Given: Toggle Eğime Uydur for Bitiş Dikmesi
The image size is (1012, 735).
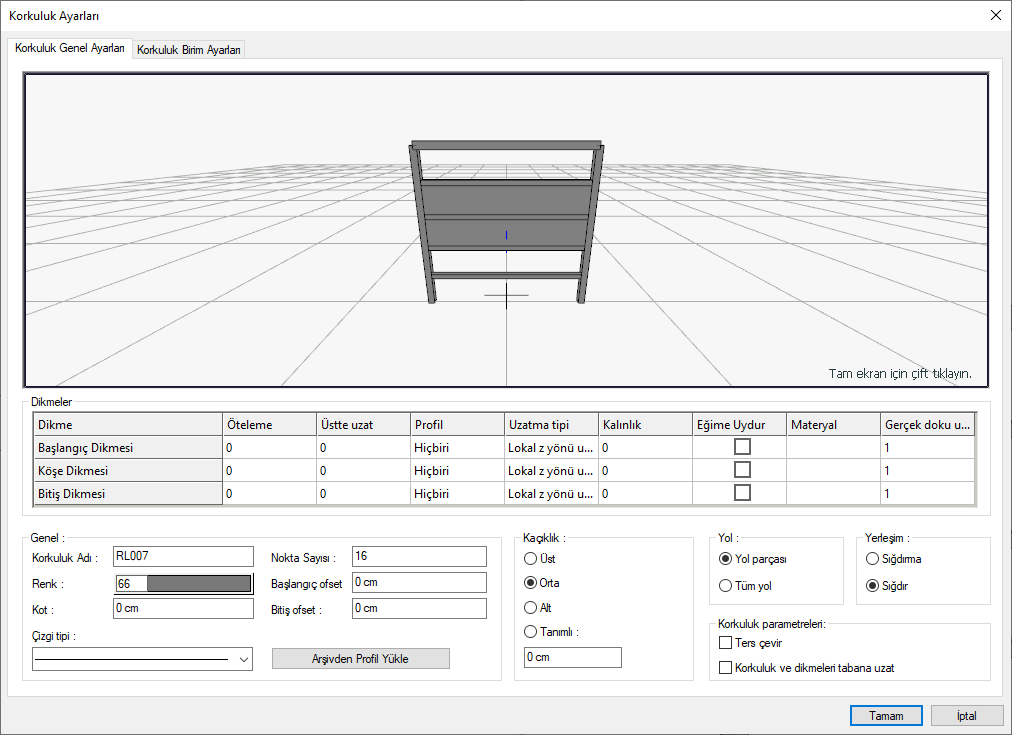Looking at the screenshot, I should [x=742, y=493].
